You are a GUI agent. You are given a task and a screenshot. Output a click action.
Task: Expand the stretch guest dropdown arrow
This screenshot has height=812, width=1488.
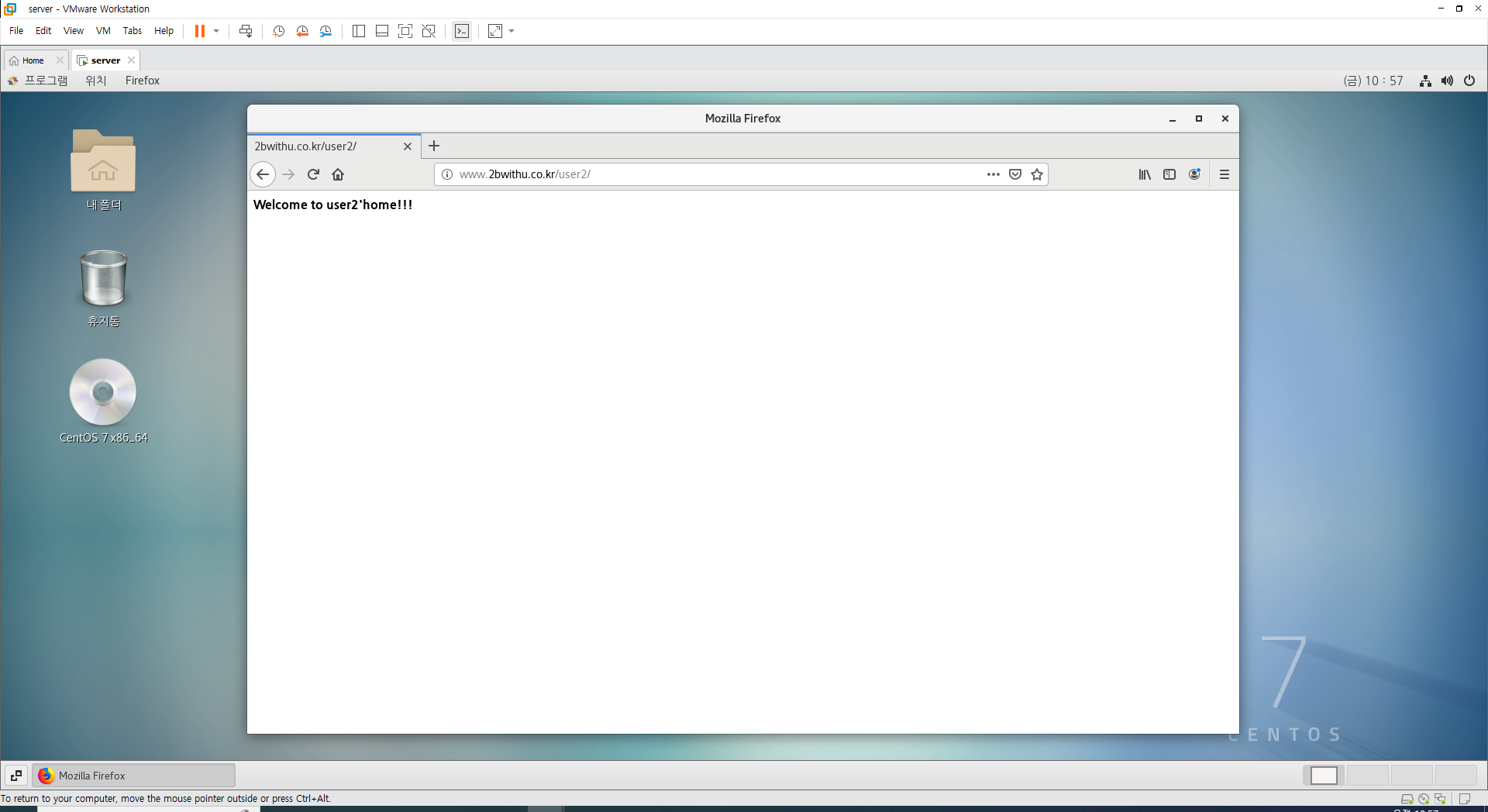tap(511, 31)
